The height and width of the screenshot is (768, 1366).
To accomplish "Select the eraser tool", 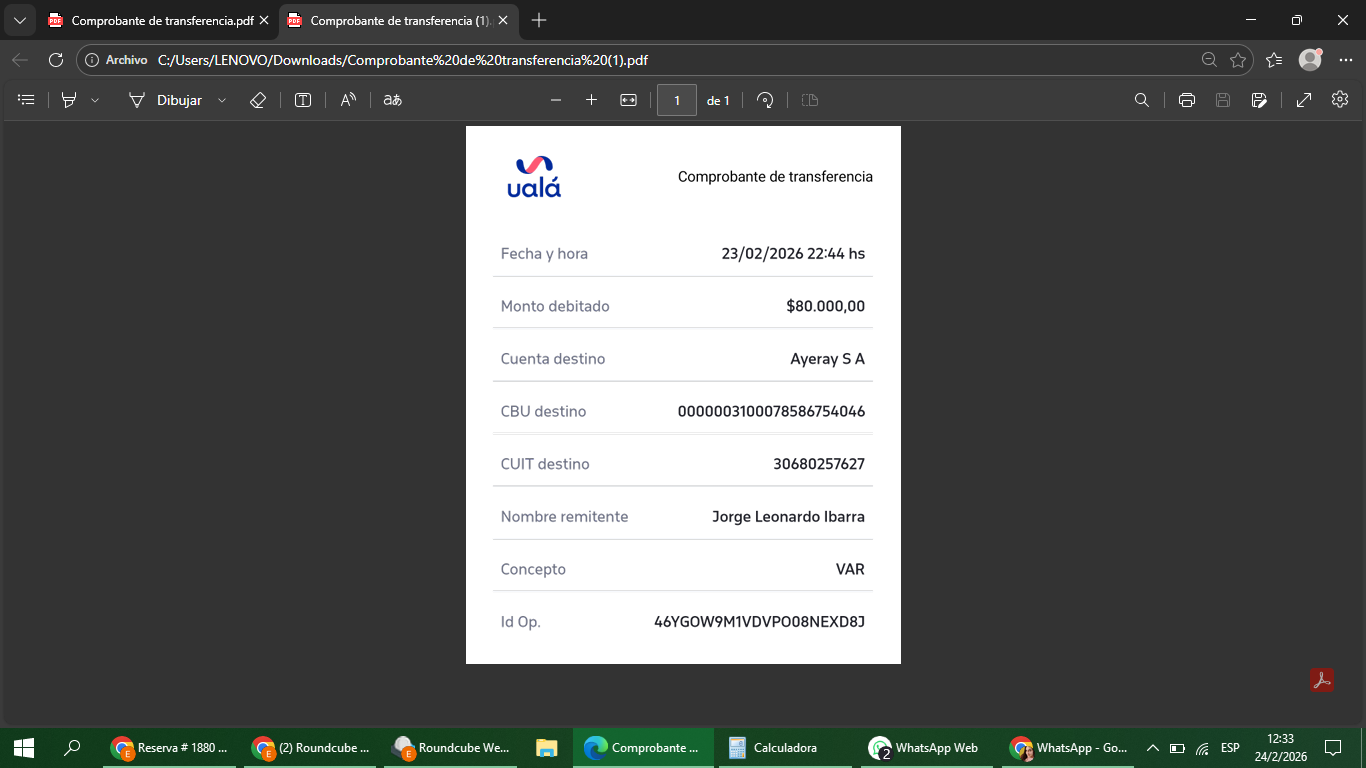I will pyautogui.click(x=257, y=100).
